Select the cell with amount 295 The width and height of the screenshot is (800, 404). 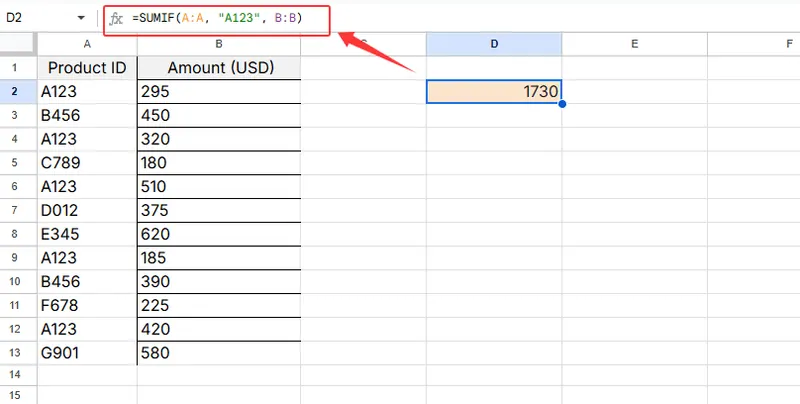tap(218, 92)
